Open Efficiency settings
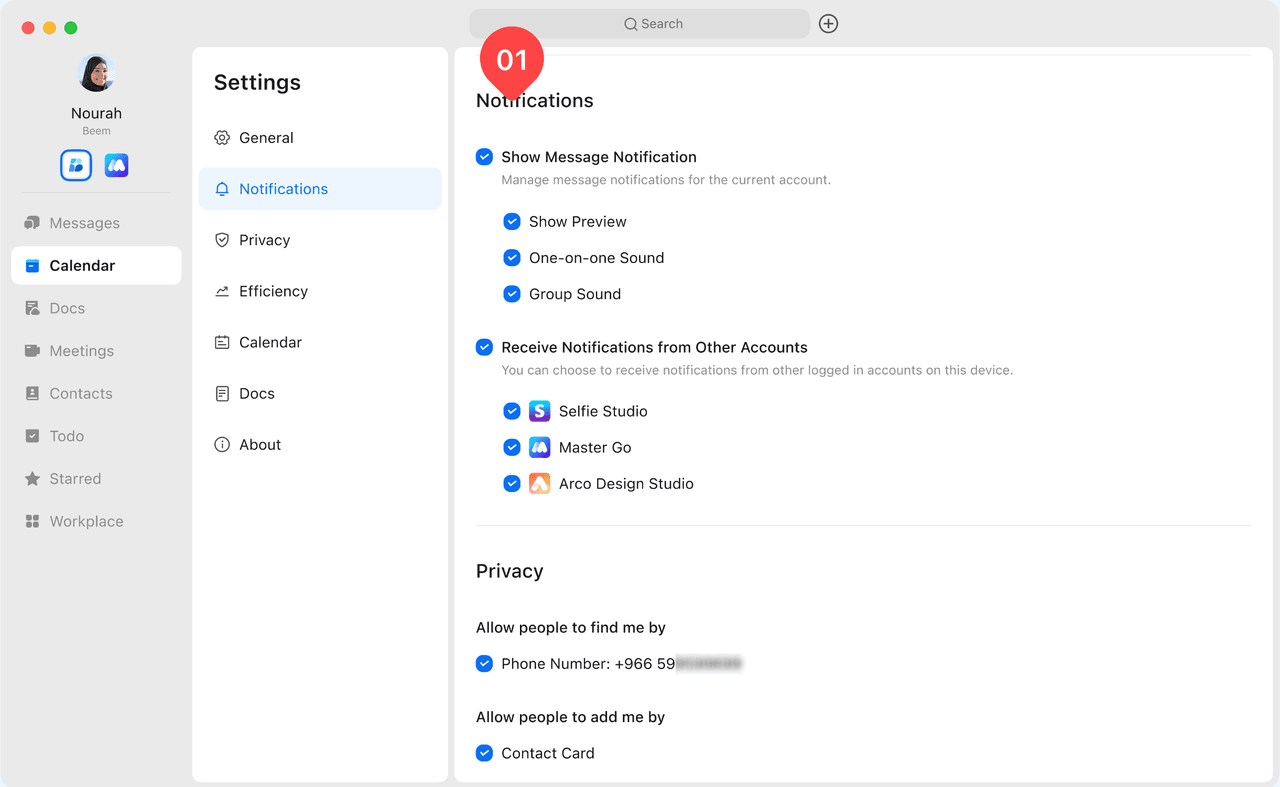Screen dimensions: 1280x787 point(273,291)
